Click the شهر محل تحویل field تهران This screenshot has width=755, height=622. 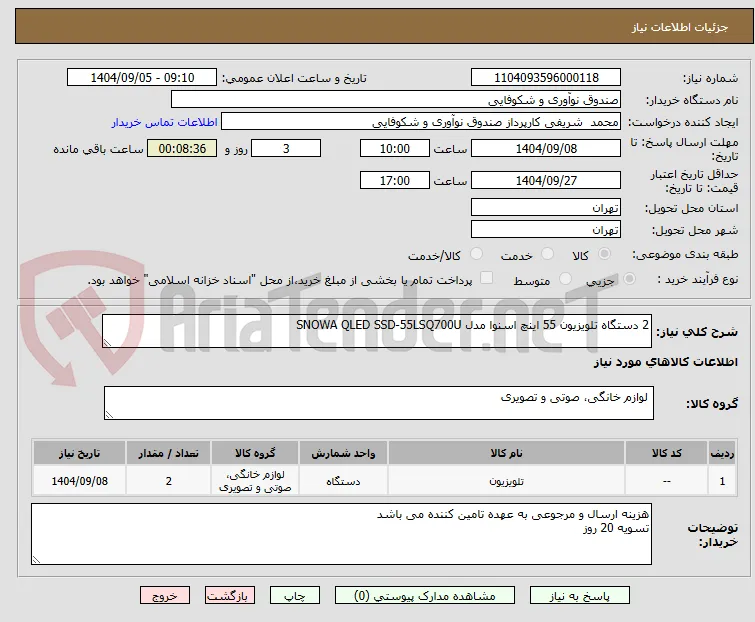pos(546,230)
